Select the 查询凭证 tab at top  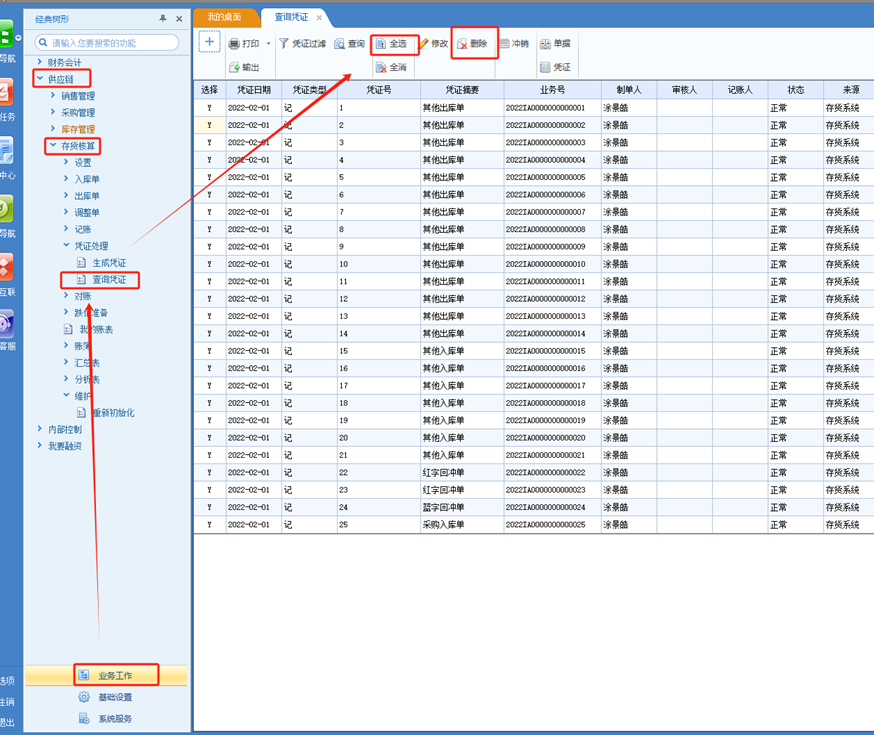point(292,17)
